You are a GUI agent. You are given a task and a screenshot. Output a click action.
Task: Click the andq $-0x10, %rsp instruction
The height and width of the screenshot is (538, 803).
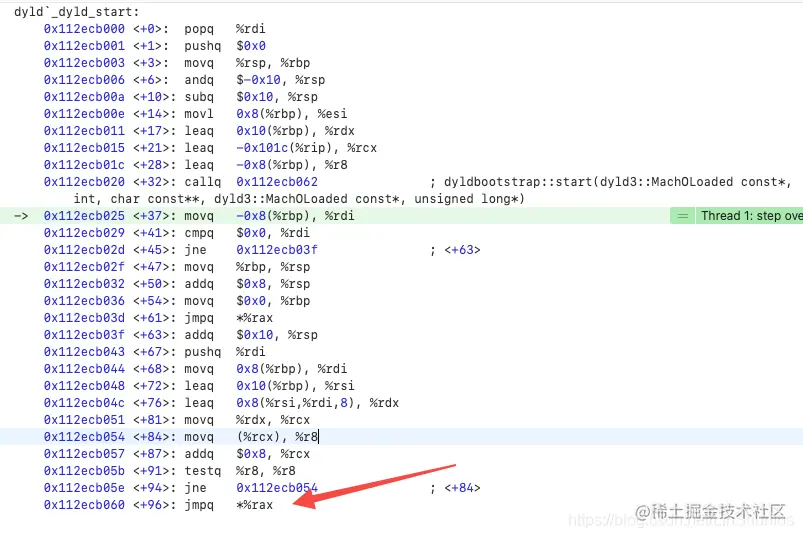click(255, 80)
